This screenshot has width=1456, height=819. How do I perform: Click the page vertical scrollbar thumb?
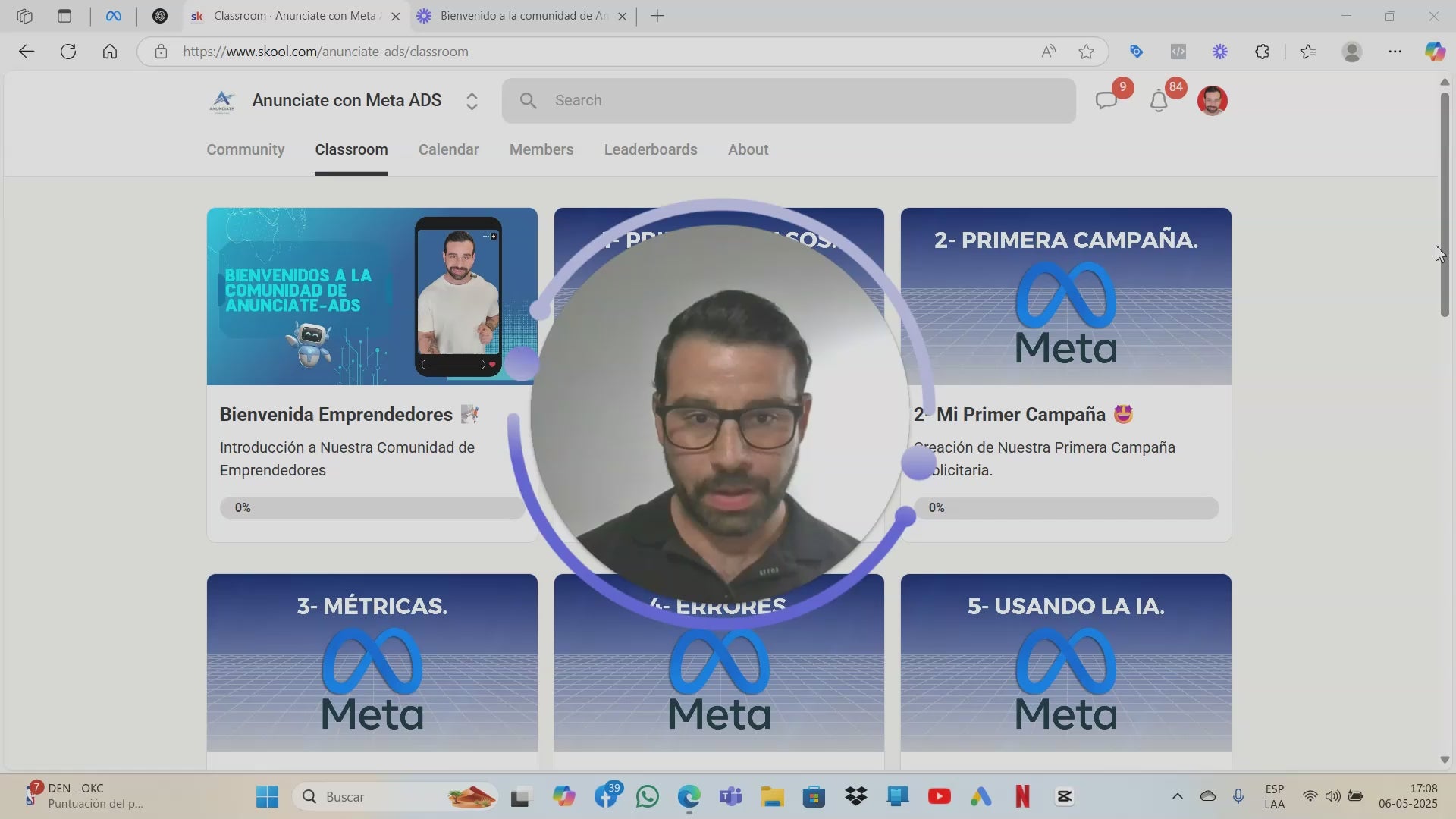1445,205
